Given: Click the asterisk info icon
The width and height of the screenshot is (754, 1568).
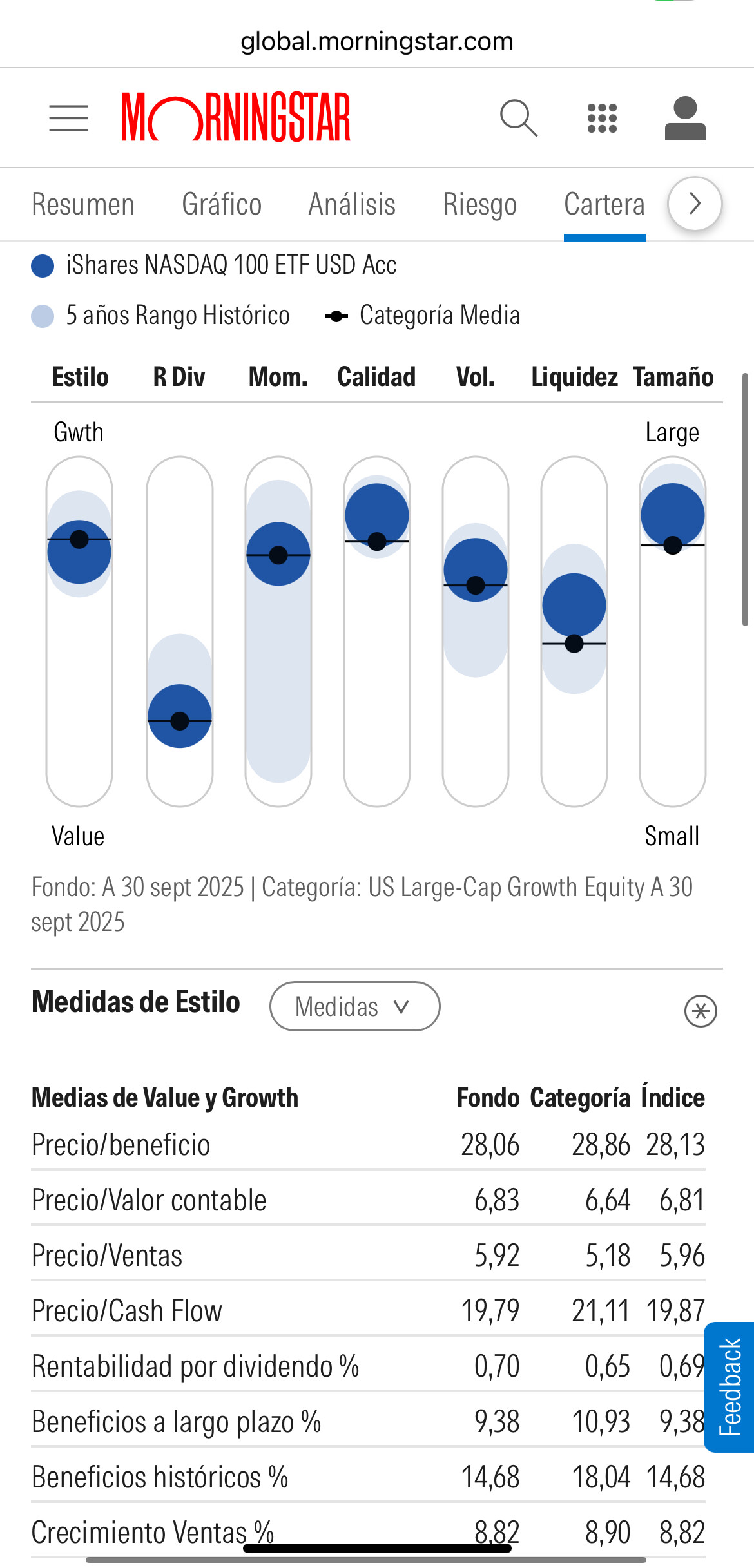Looking at the screenshot, I should point(701,1011).
